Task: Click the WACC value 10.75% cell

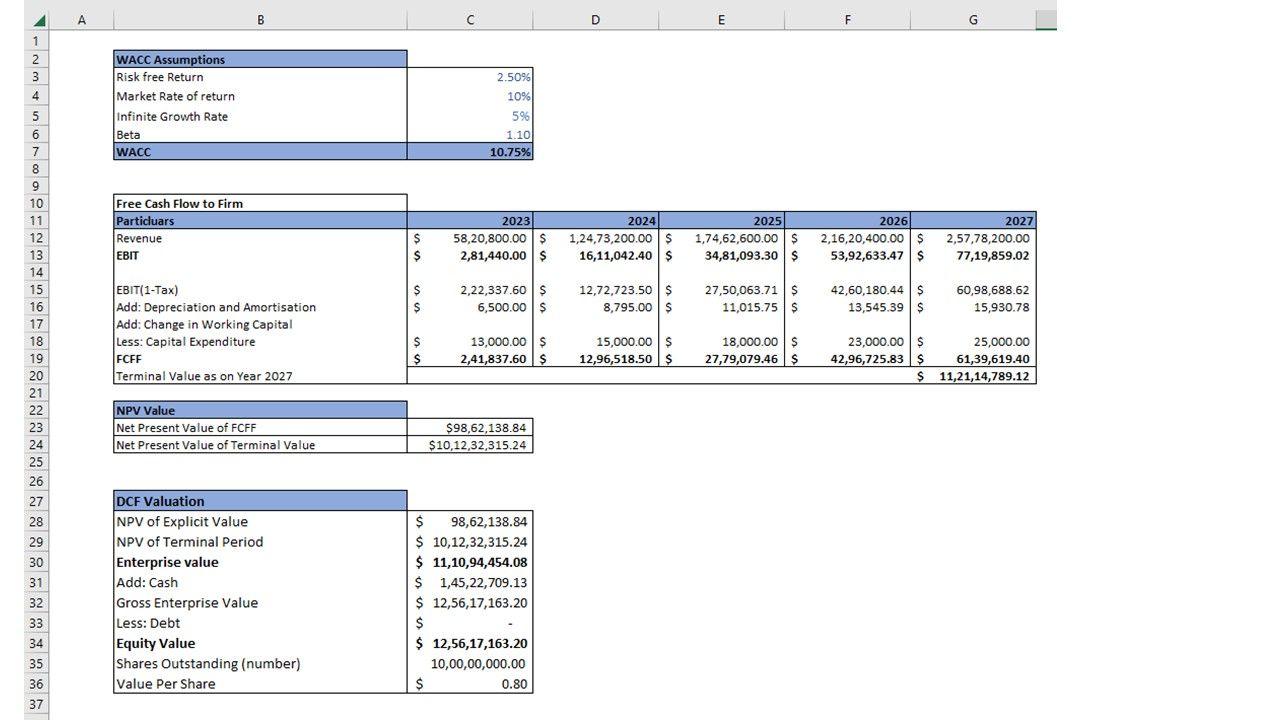Action: click(470, 152)
